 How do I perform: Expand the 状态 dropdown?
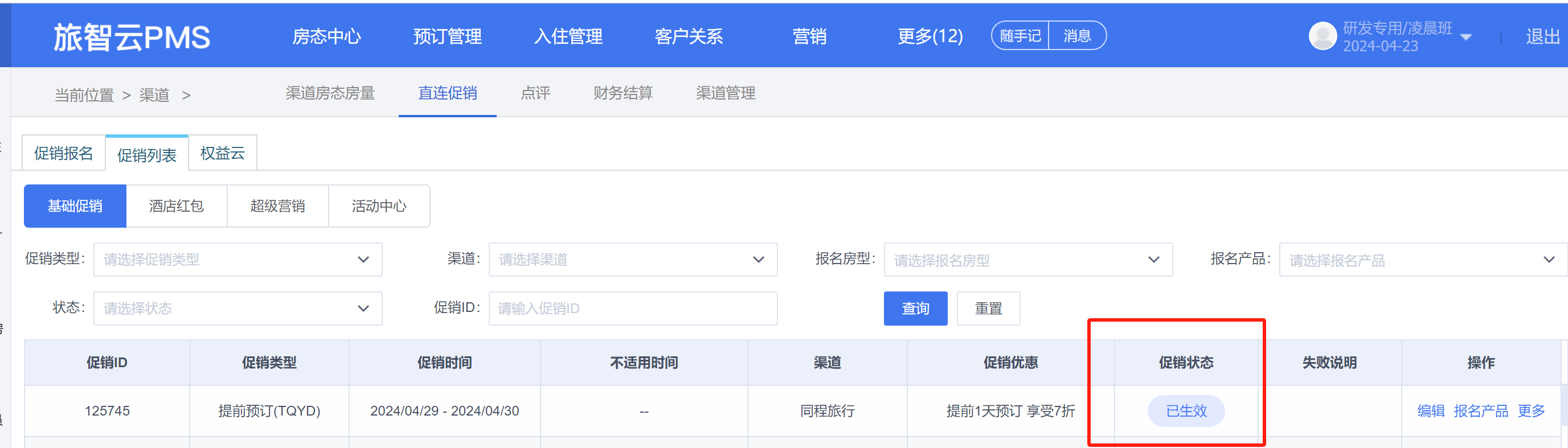[238, 308]
